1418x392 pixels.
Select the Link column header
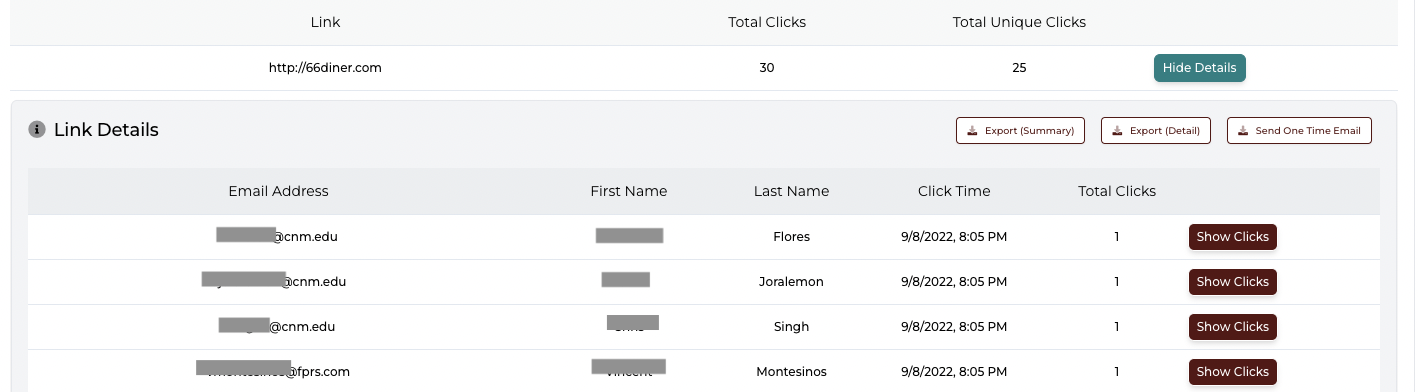pyautogui.click(x=325, y=21)
